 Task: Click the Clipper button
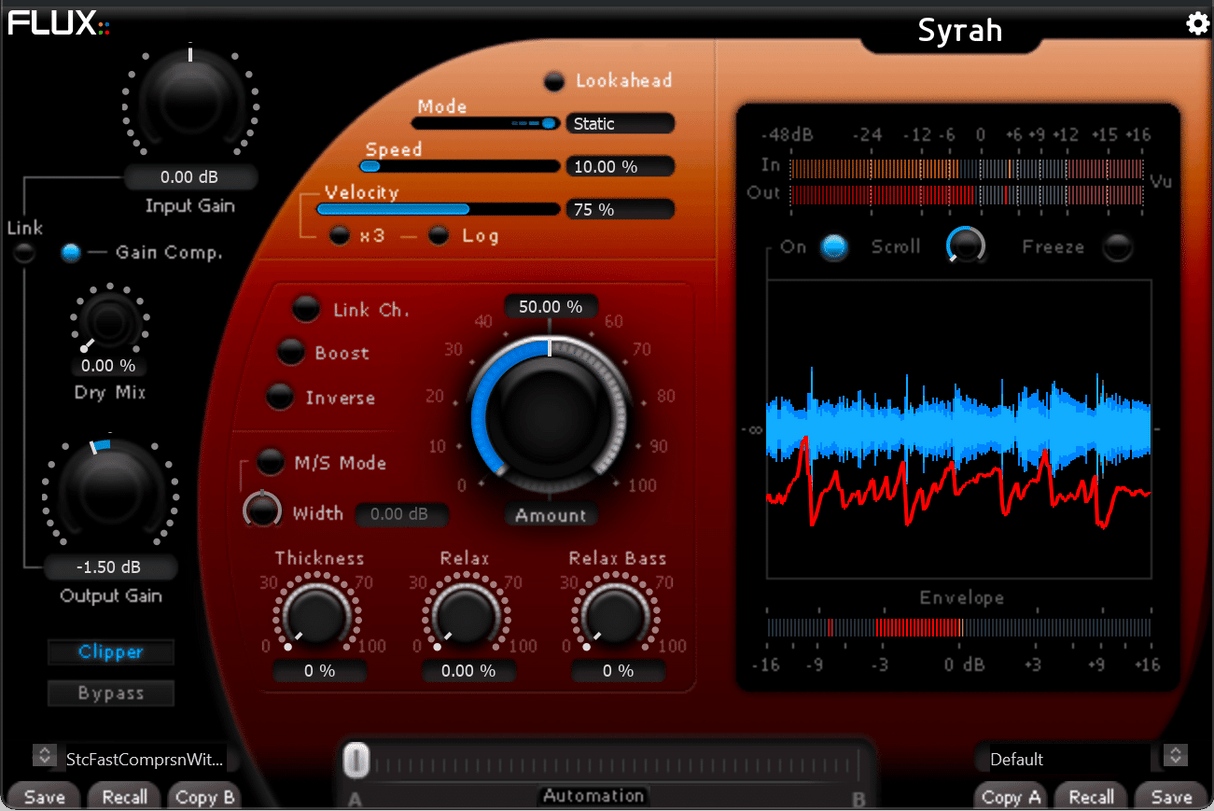coord(110,652)
